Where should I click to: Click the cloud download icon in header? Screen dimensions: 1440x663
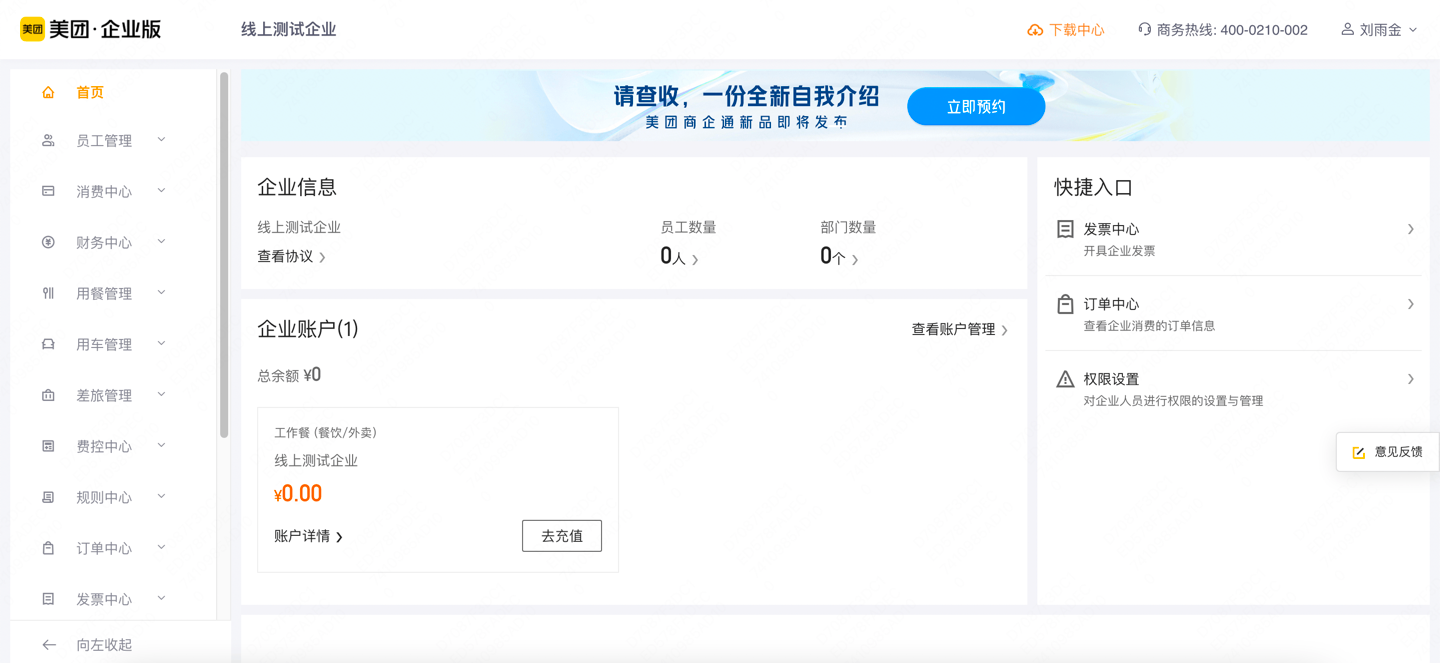[1035, 30]
